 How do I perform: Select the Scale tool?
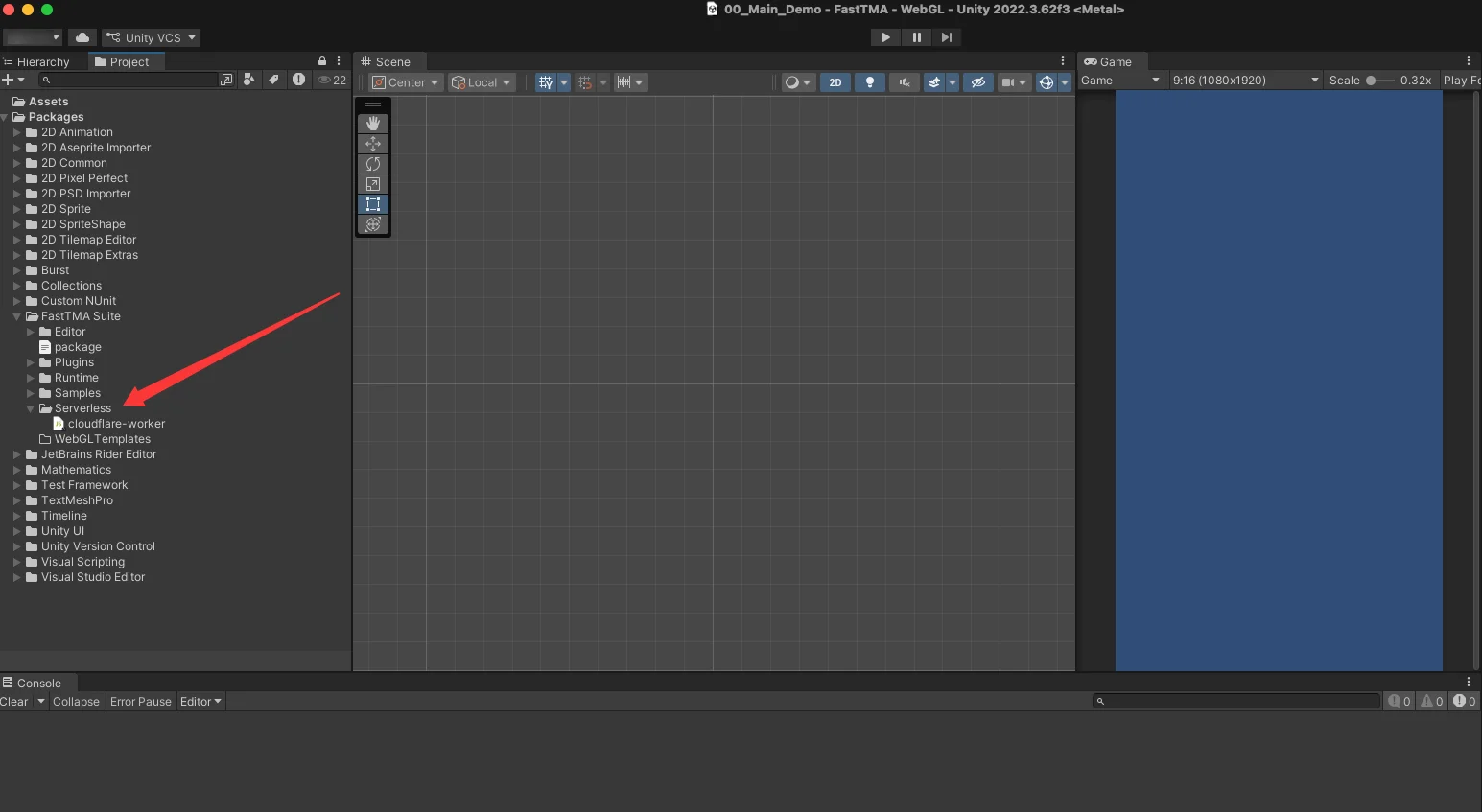373,184
